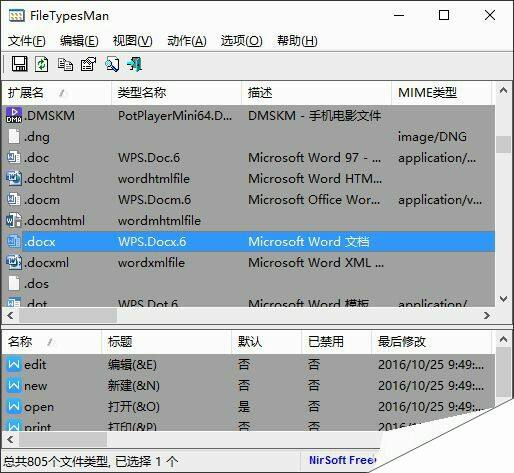Click the Find toolbar icon
Image resolution: width=514 pixels, height=473 pixels.
pos(112,64)
